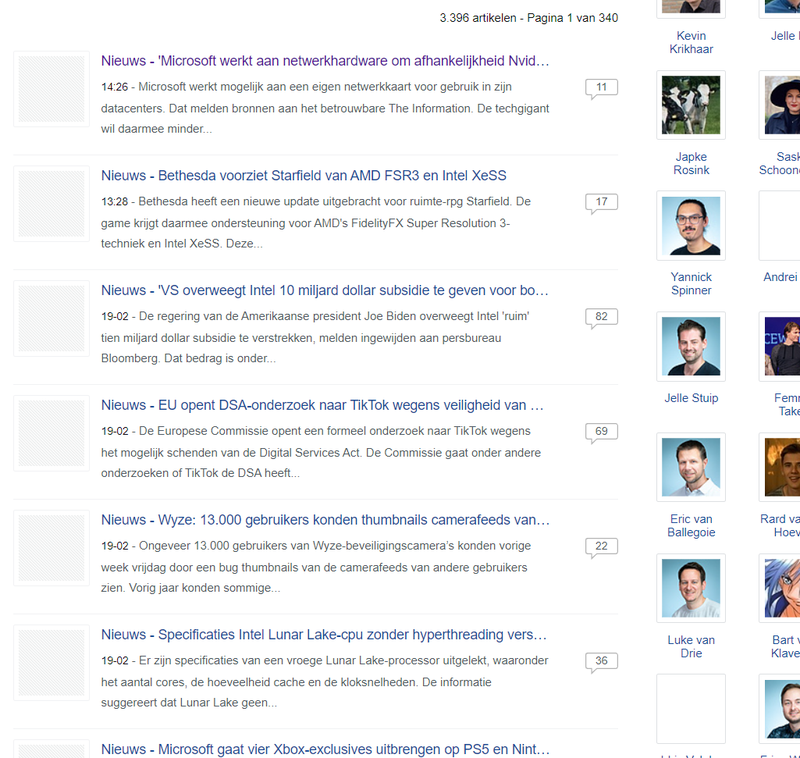Open Luke van Drie's name link
Screen dimensions: 800x758
pos(691,646)
